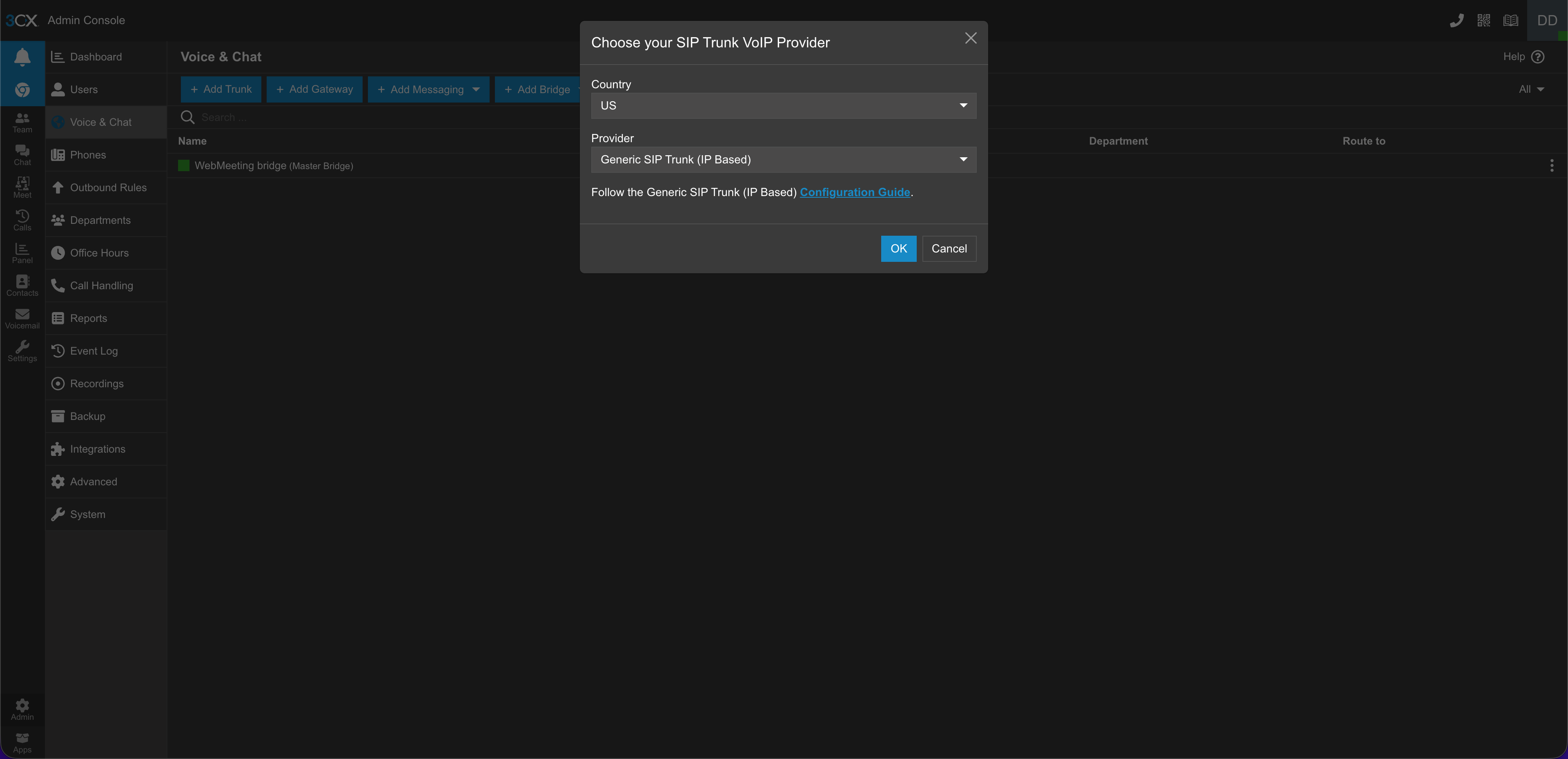Expand the Country dropdown showing US
Viewport: 1568px width, 759px height.
click(x=784, y=105)
